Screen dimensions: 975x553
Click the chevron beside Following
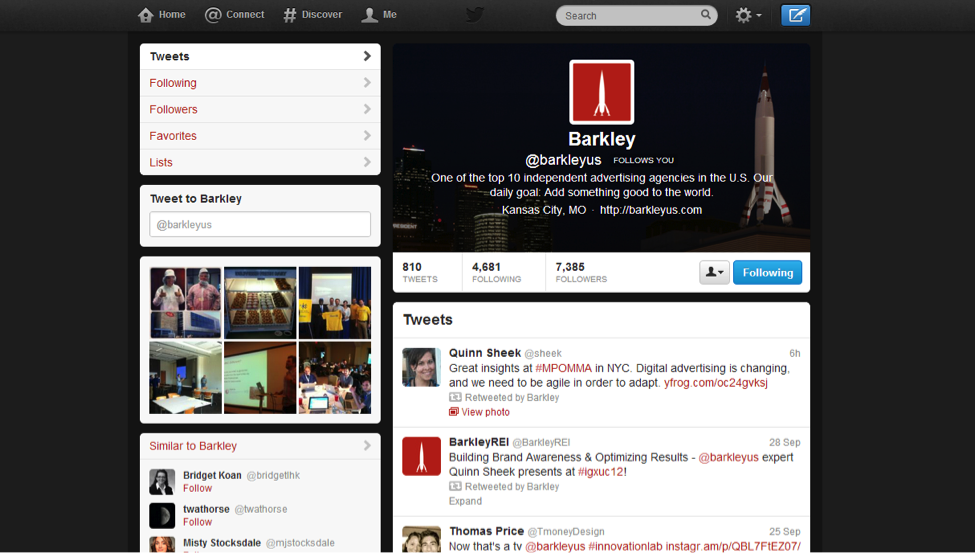coord(367,83)
